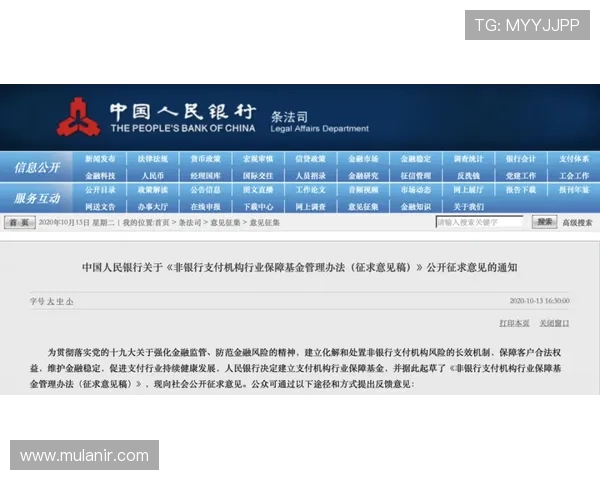Viewport: 600px width, 480px height.
Task: Navigate to 工会工作
Action: click(574, 176)
